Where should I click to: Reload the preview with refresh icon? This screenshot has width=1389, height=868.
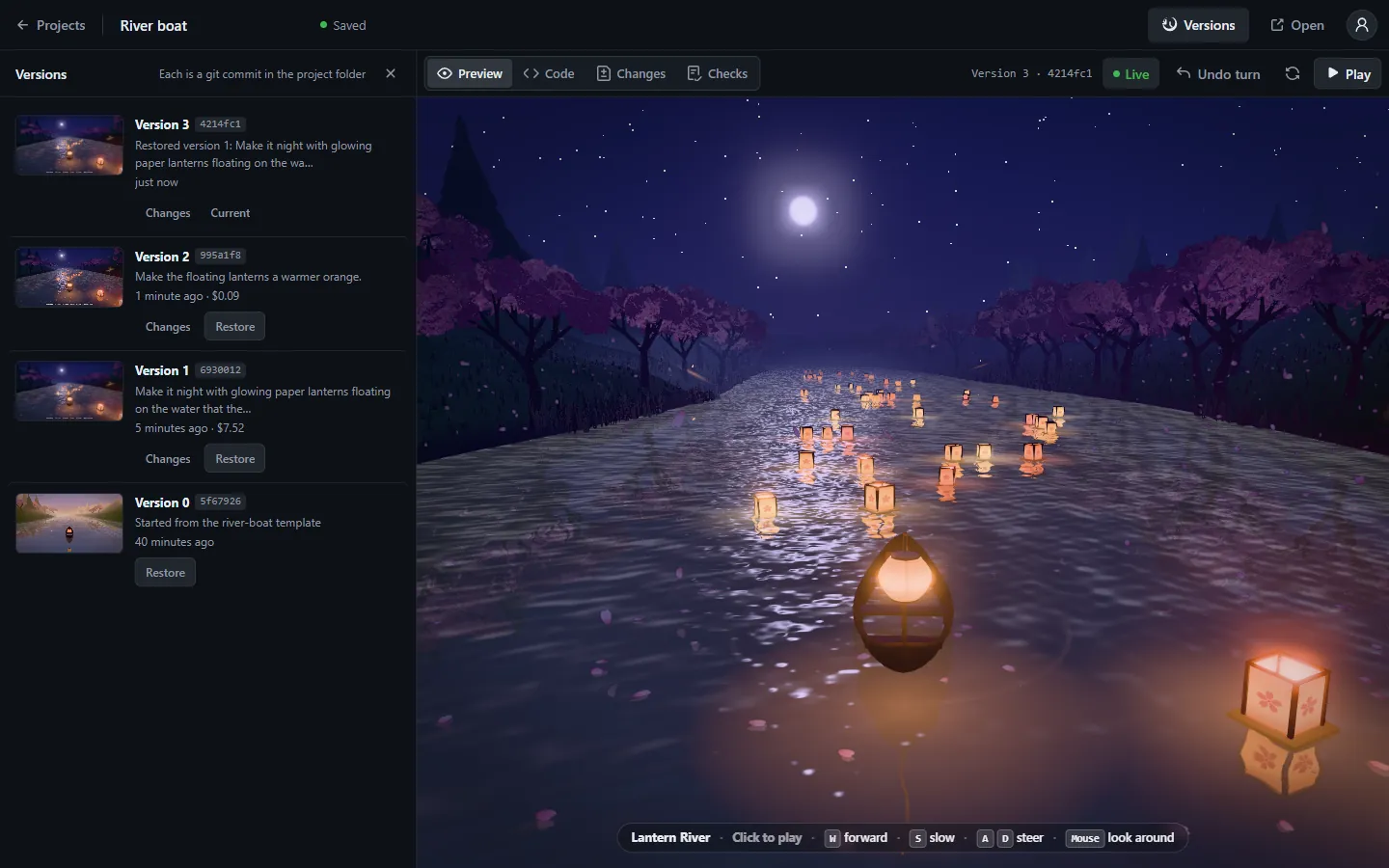pyautogui.click(x=1293, y=73)
